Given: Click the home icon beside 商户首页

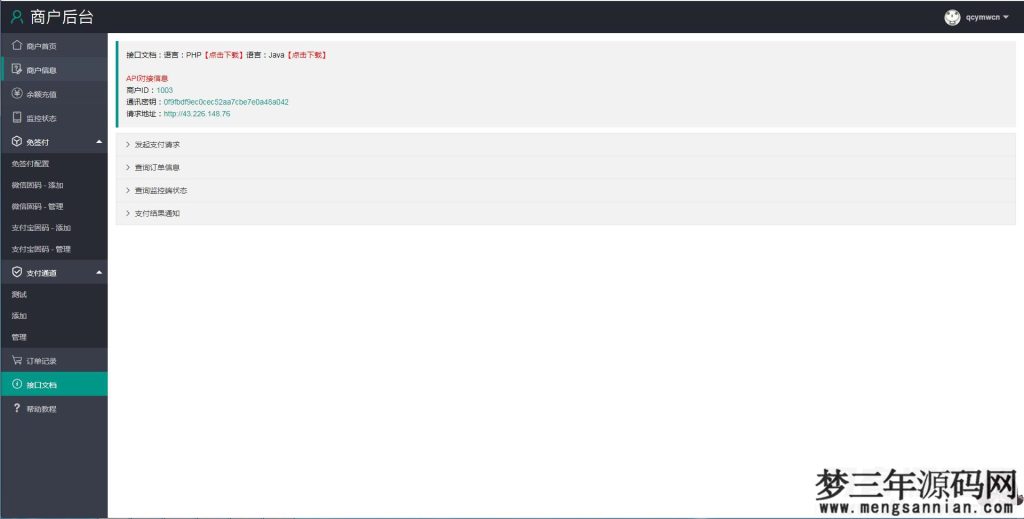Looking at the screenshot, I should point(17,46).
